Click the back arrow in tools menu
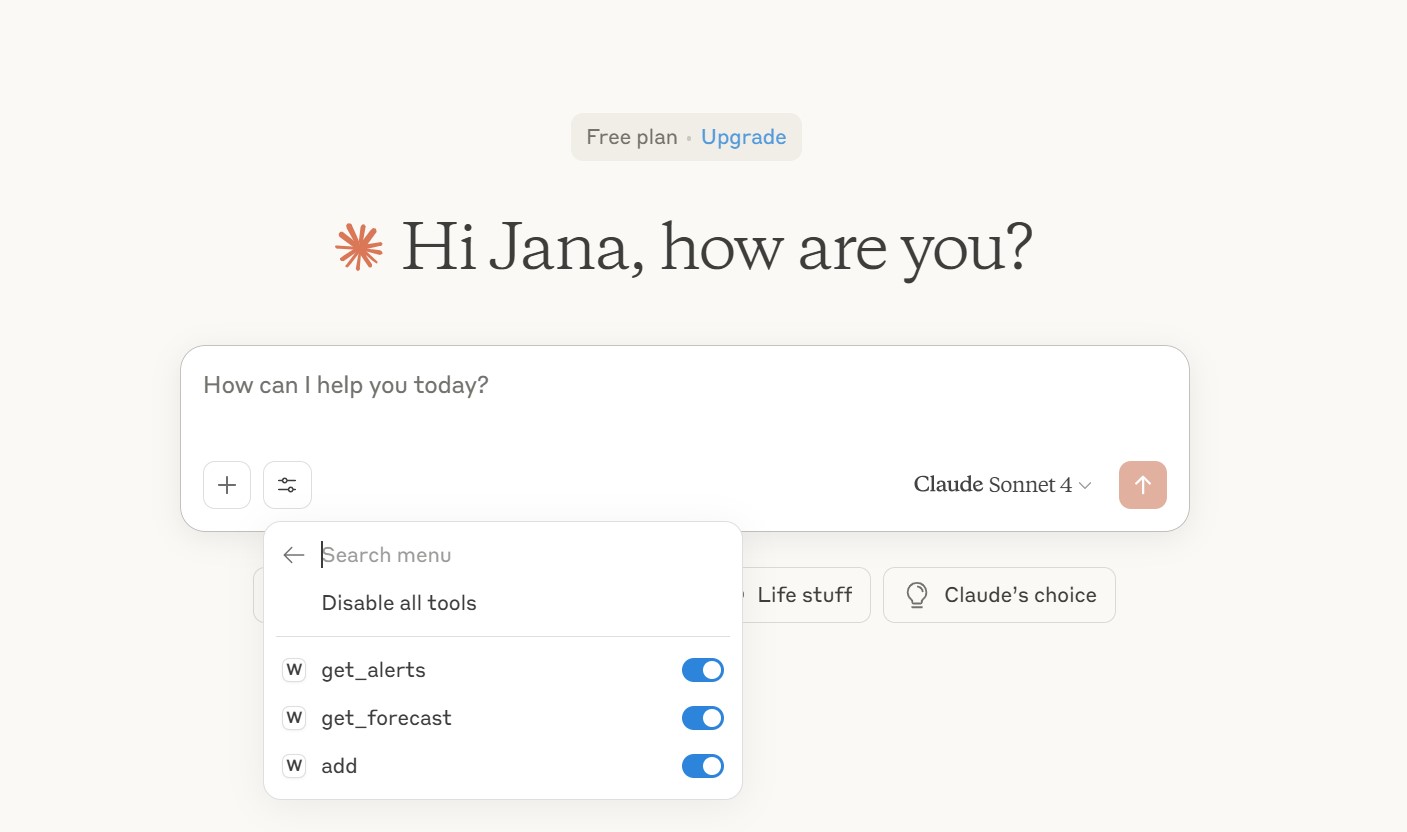The image size is (1407, 832). [293, 555]
